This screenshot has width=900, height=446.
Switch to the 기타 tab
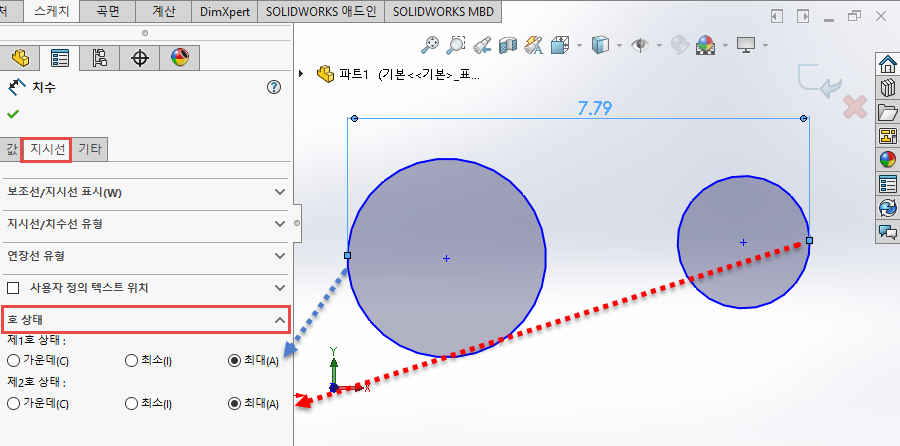90,149
